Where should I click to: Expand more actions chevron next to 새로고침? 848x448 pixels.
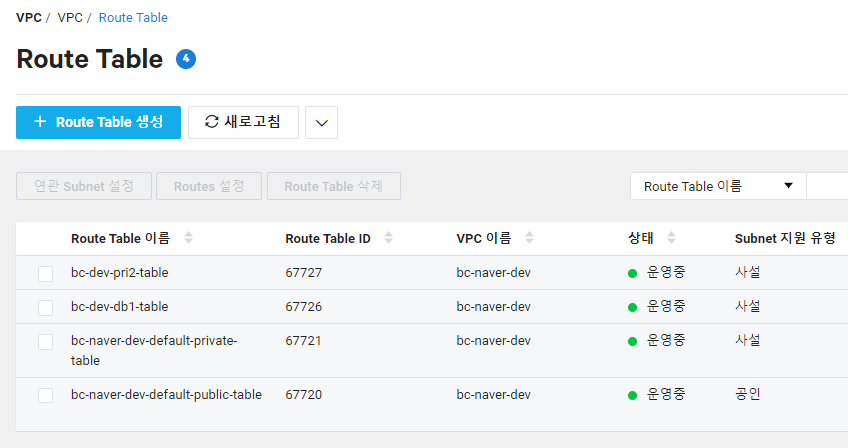click(x=321, y=122)
